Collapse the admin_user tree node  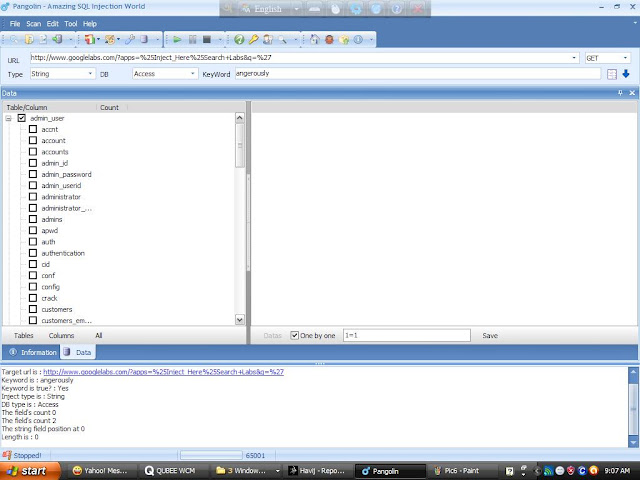8,118
